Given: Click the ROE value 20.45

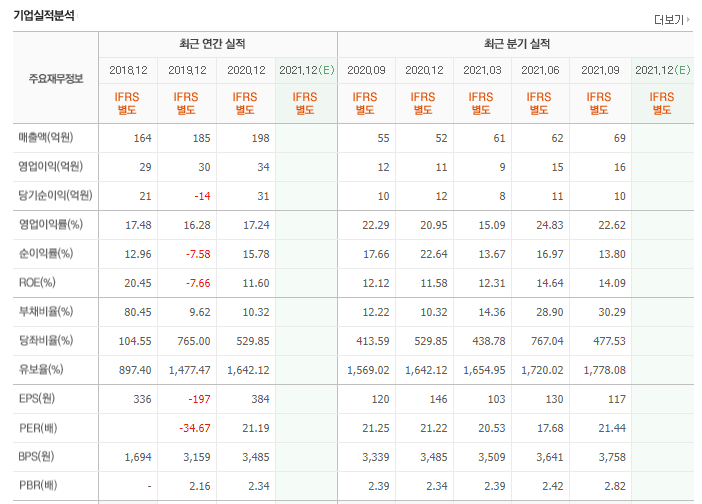Looking at the screenshot, I should pos(138,283).
